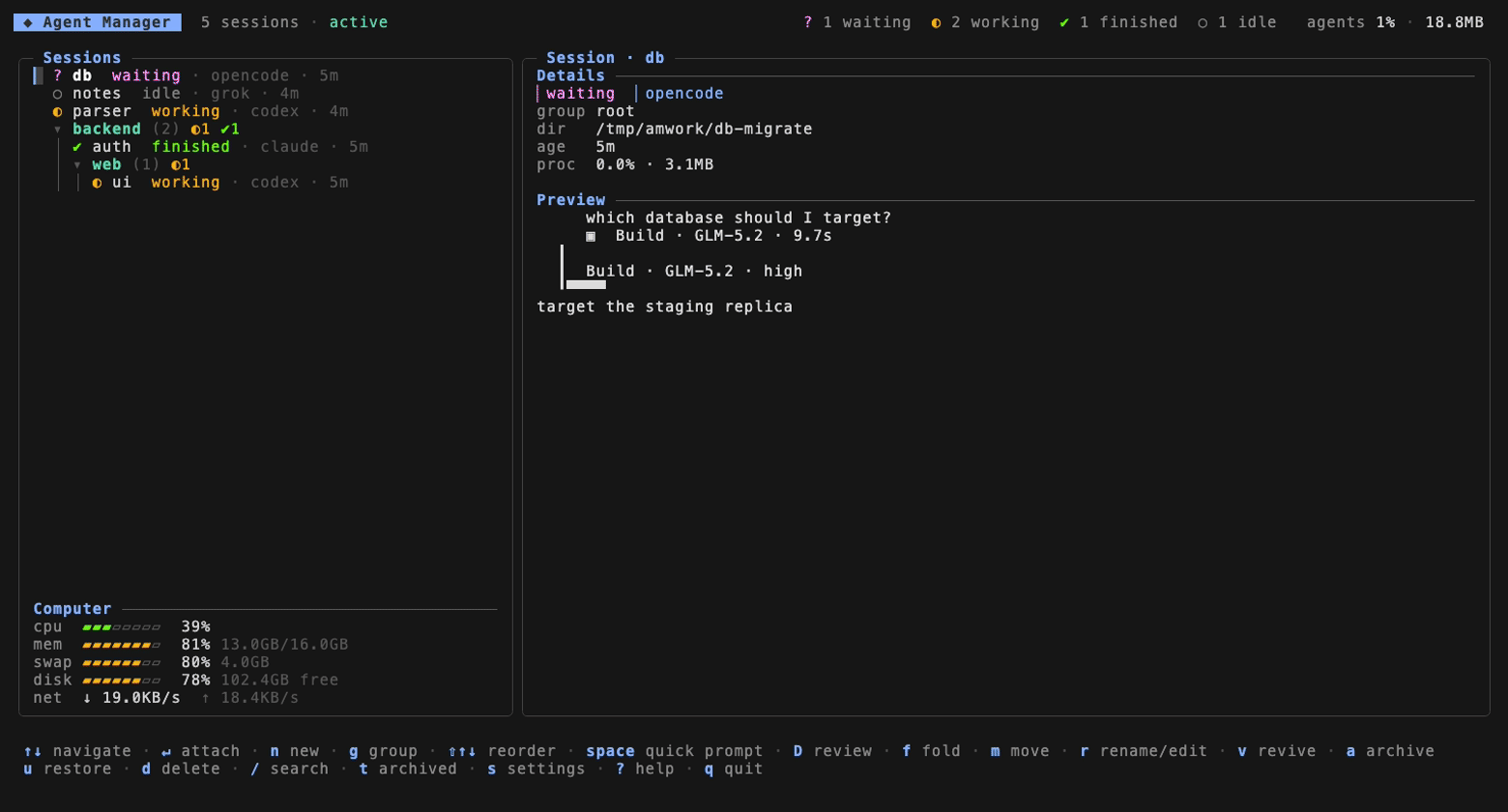The image size is (1508, 812).
Task: Click the diamond icon in Agent Manager title
Action: point(28,22)
